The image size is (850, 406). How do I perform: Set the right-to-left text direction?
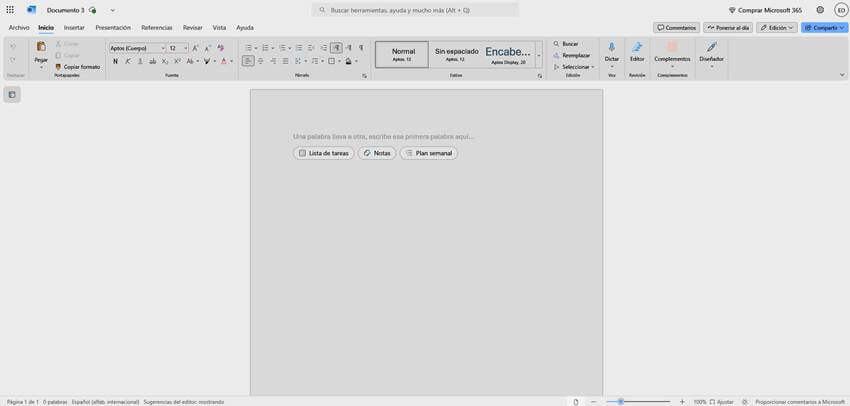(x=349, y=48)
